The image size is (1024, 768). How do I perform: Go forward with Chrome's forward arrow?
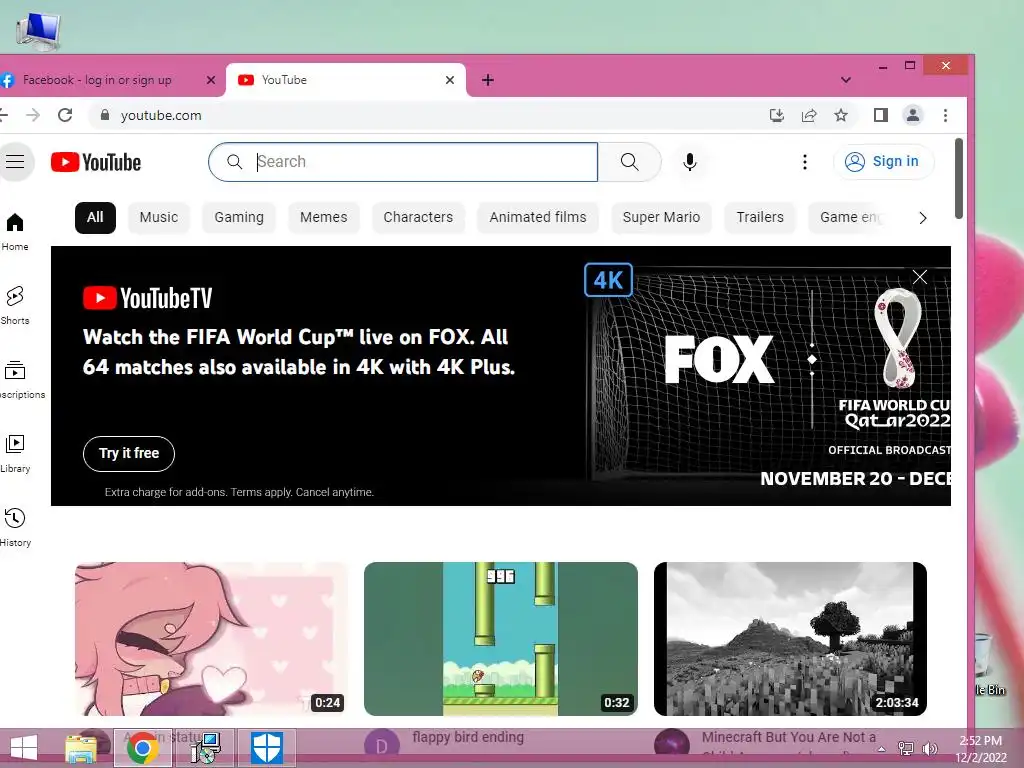[33, 115]
